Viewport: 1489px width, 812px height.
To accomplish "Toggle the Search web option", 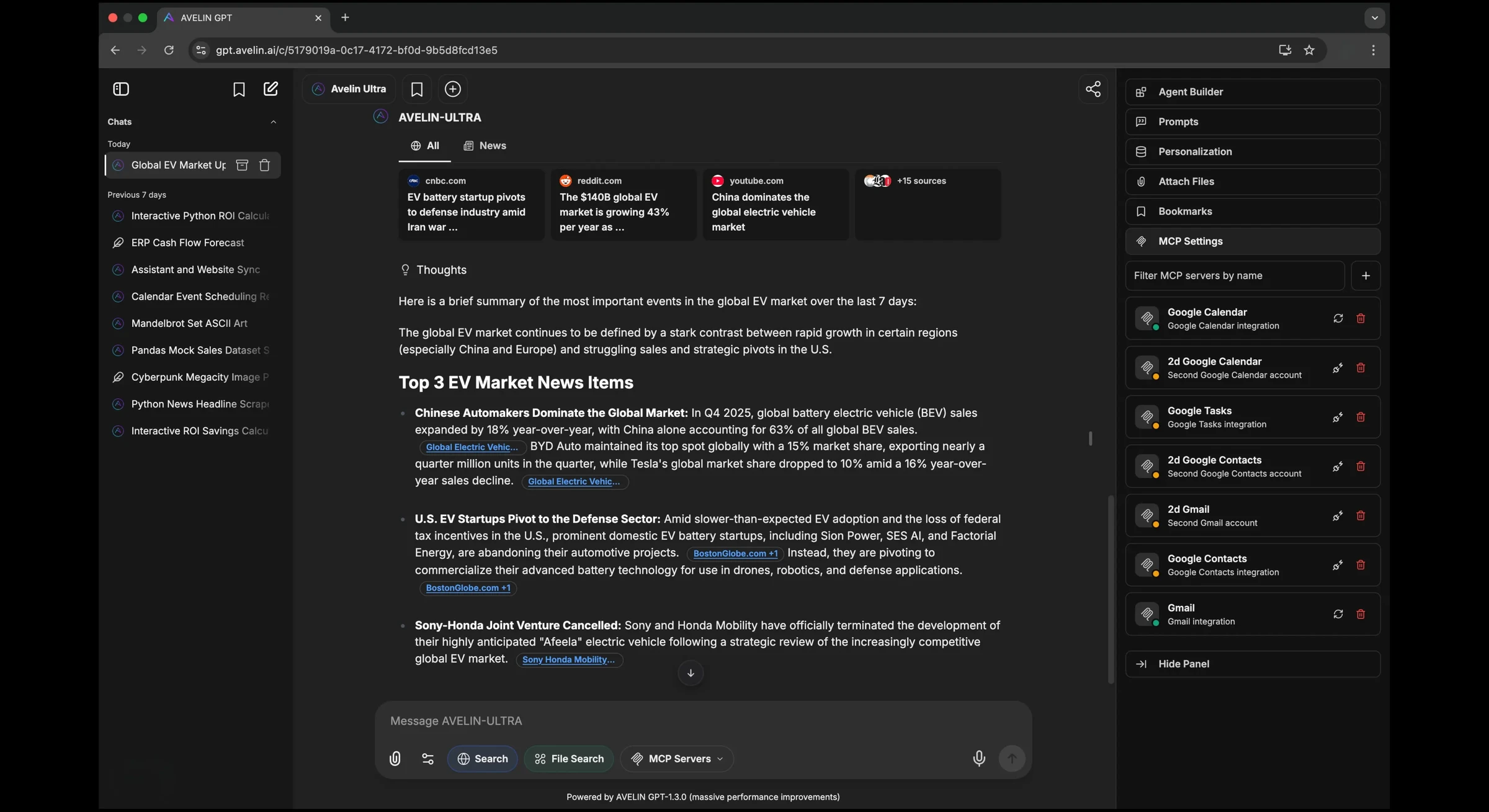I will 482,759.
